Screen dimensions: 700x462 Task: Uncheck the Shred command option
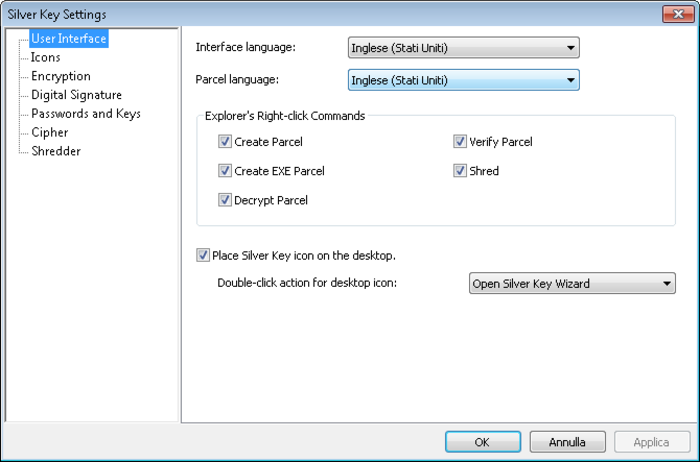(460, 171)
